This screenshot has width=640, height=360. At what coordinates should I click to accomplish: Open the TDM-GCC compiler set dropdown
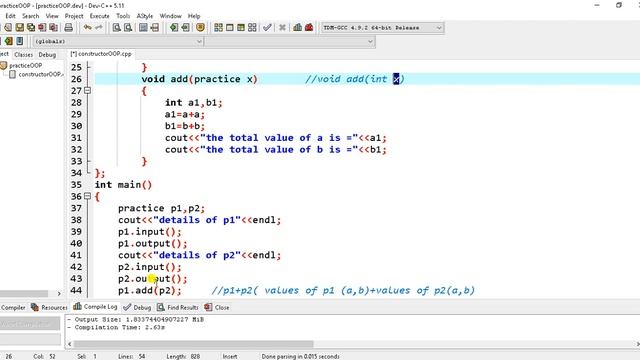pos(382,28)
